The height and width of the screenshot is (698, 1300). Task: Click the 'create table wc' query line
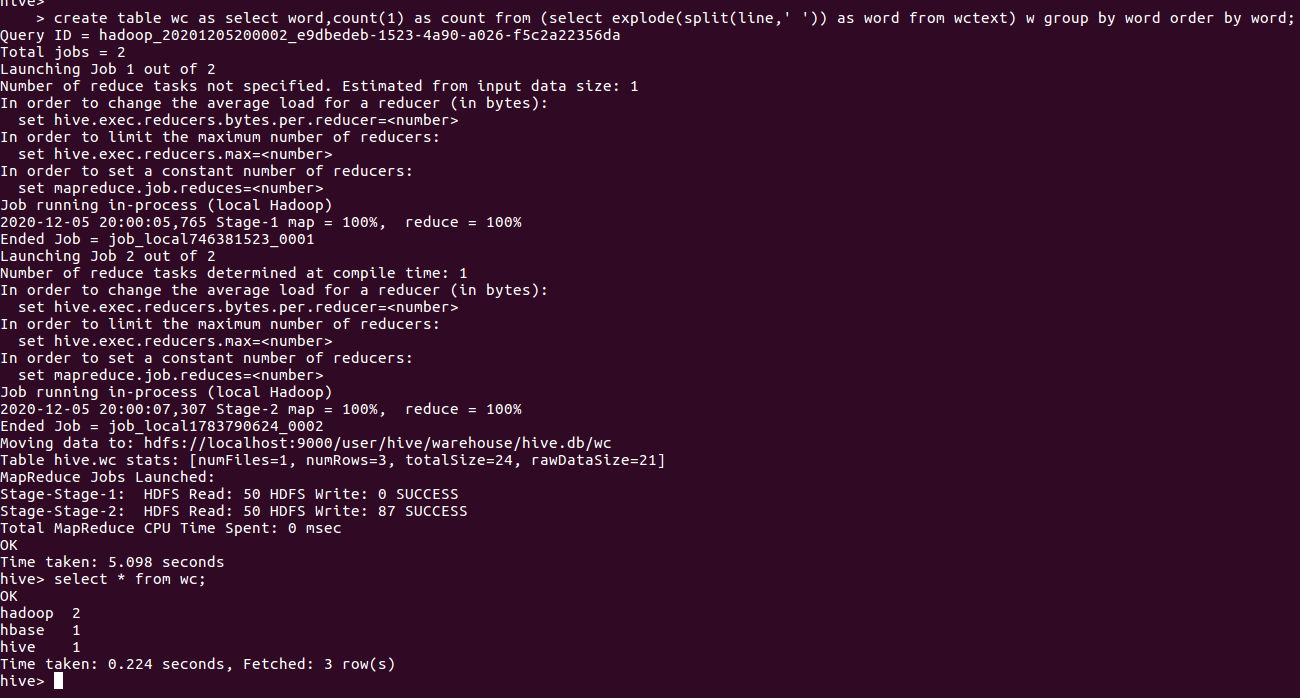(673, 18)
